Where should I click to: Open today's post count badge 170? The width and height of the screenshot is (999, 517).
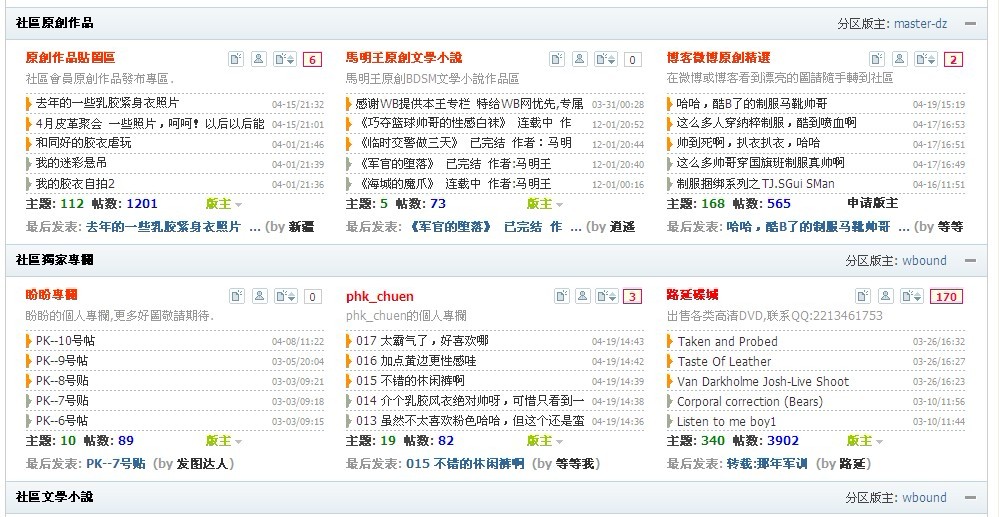coord(946,296)
